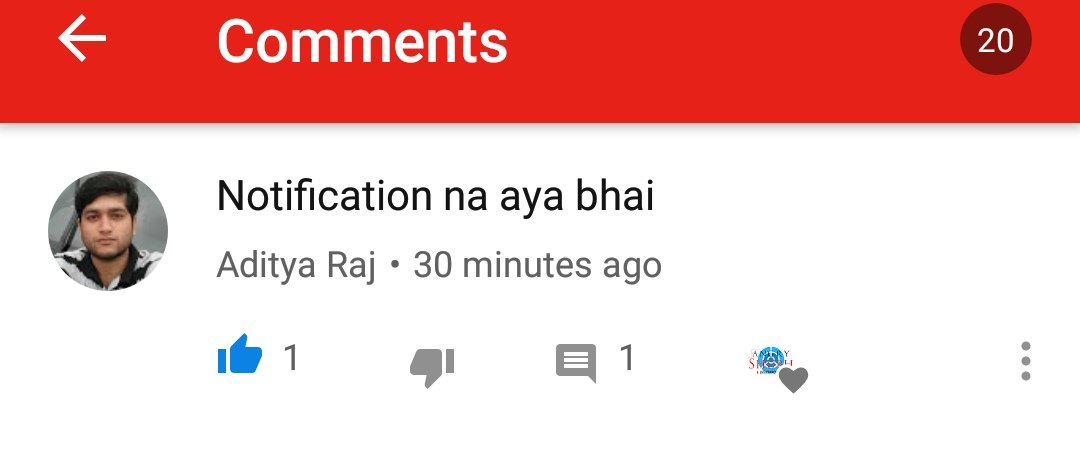Open Aditya Raj's profile picture
This screenshot has height=453, width=1080.
click(108, 231)
